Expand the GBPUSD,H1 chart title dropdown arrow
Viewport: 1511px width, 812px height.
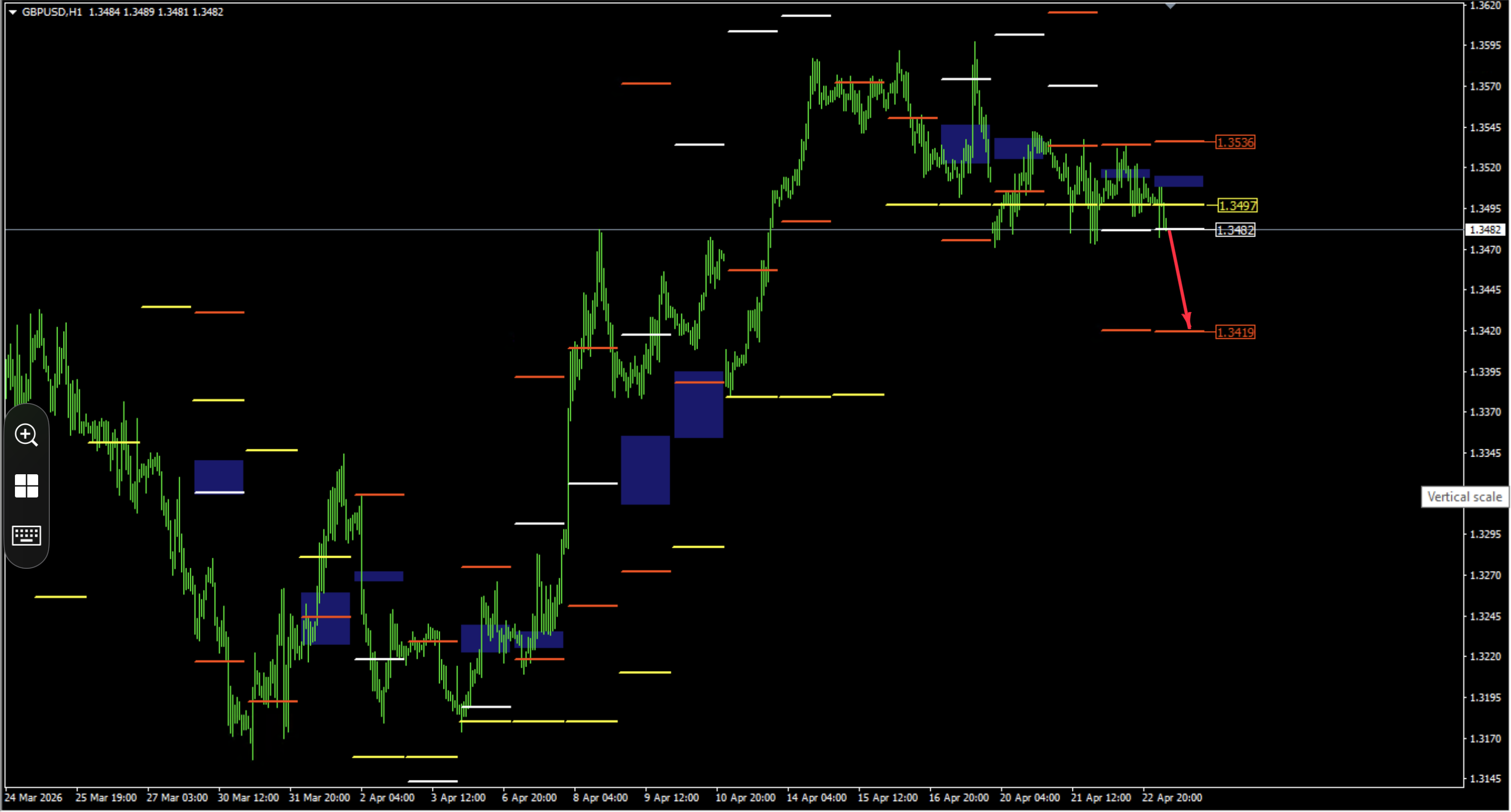pyautogui.click(x=12, y=12)
